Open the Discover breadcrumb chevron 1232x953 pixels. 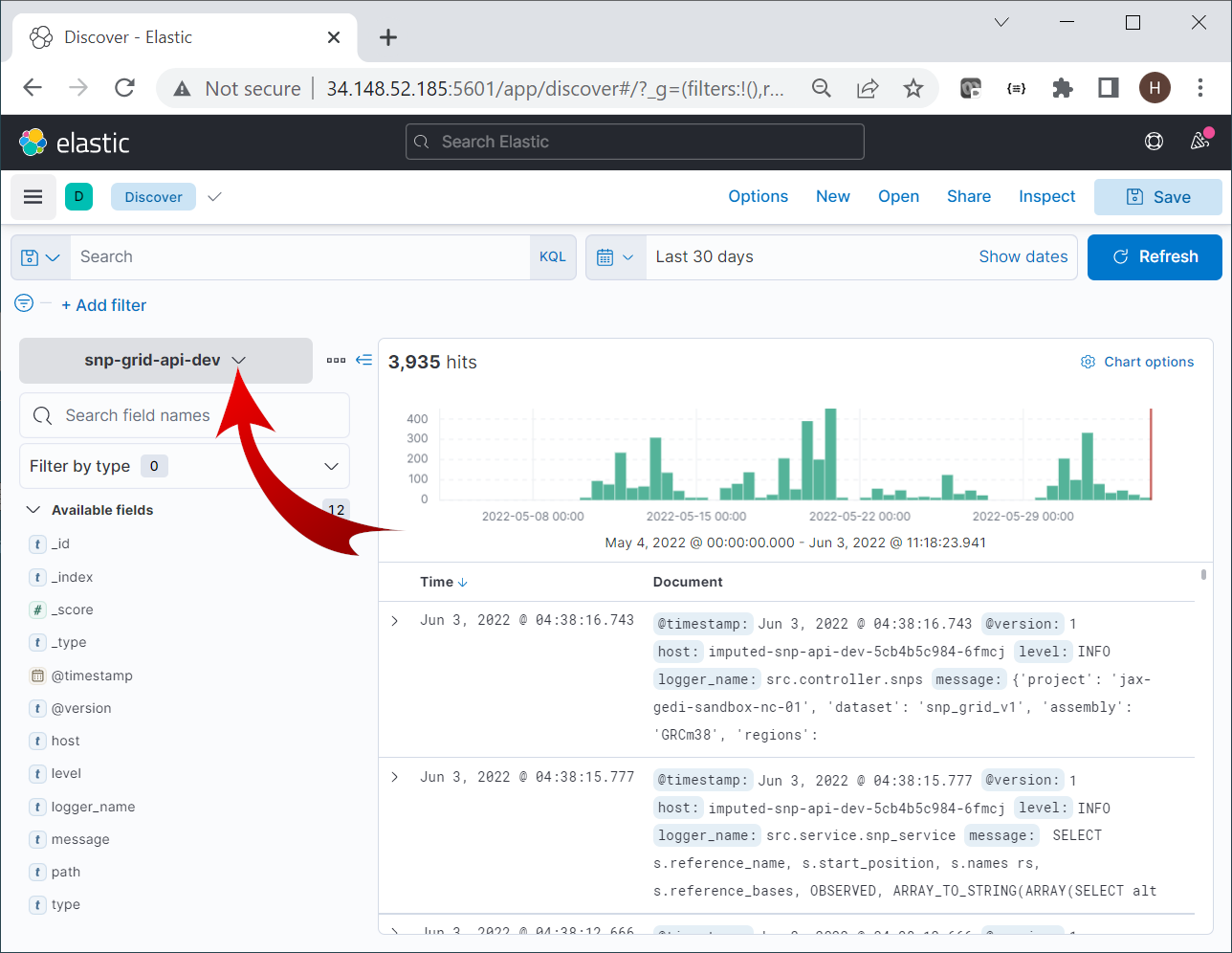pyautogui.click(x=215, y=197)
